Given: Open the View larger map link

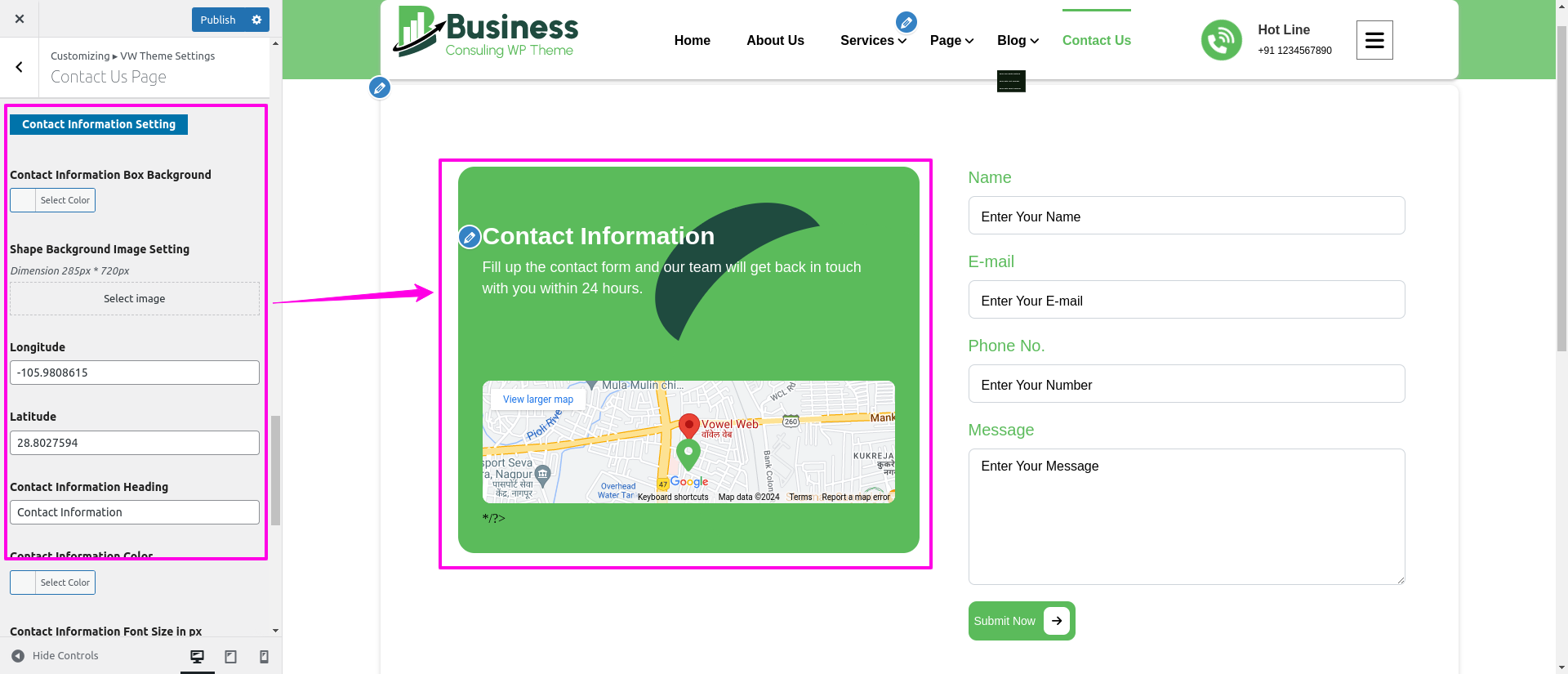Looking at the screenshot, I should tap(537, 399).
